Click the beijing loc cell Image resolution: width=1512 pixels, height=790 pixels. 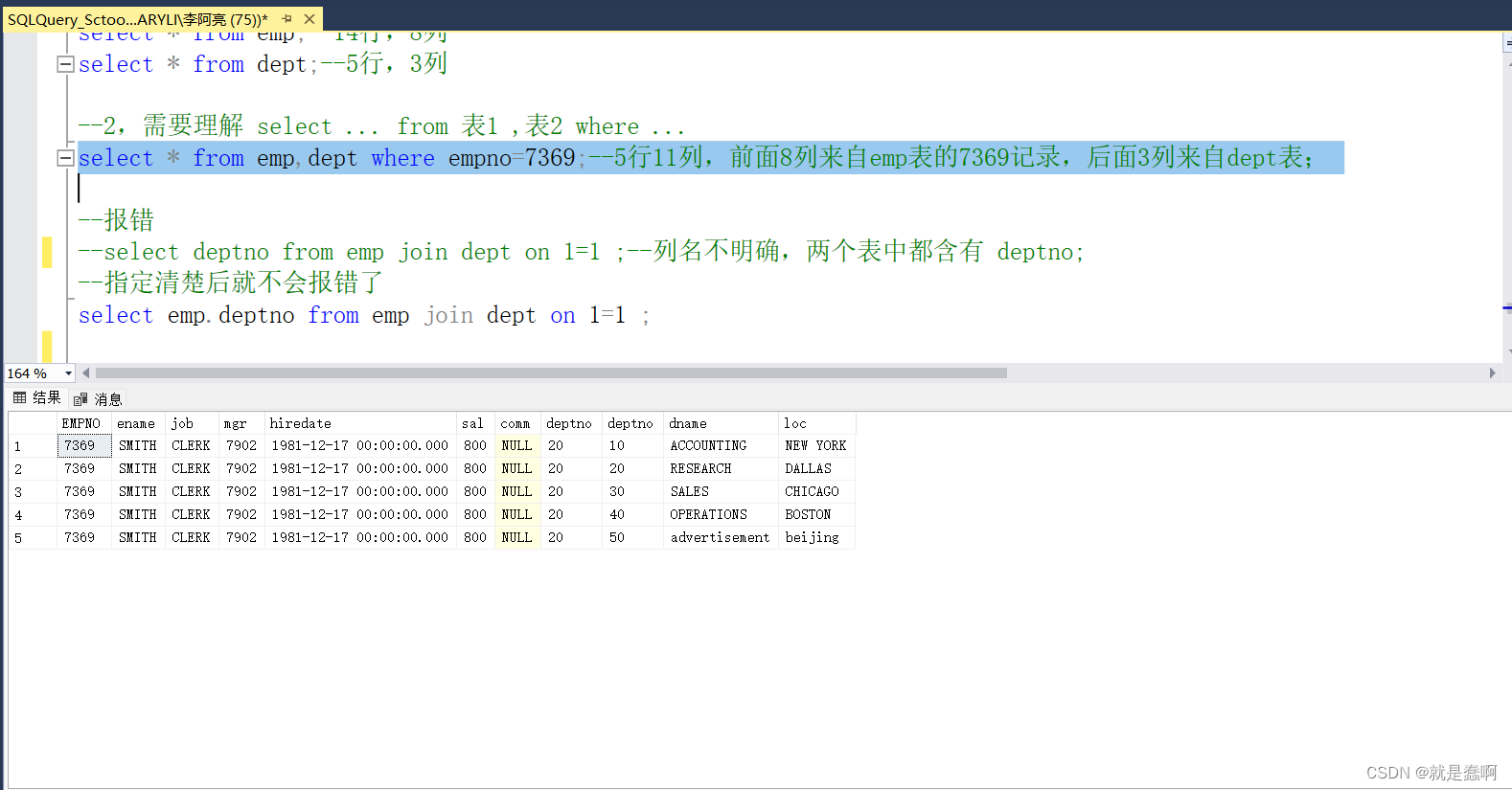pyautogui.click(x=815, y=538)
